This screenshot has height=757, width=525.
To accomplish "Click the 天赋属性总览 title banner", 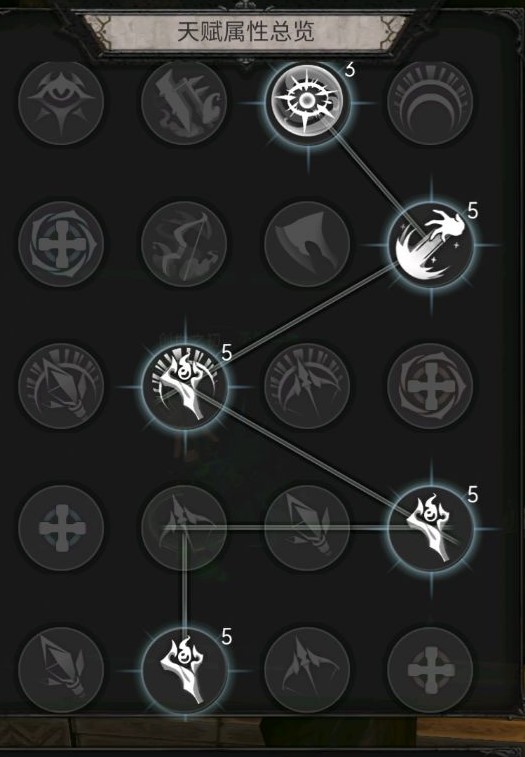I will [246, 32].
